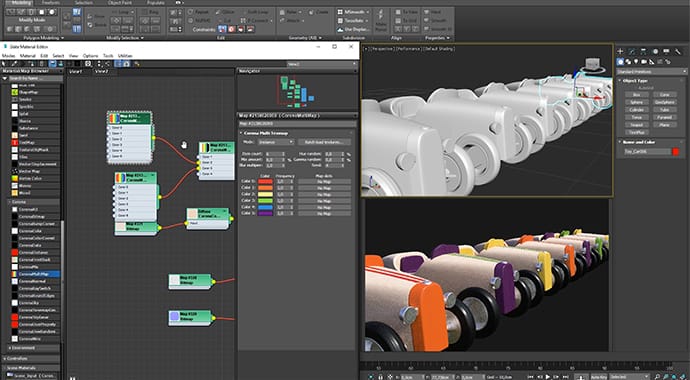Create a Sphere primitive button
The image size is (690, 380).
[x=636, y=102]
